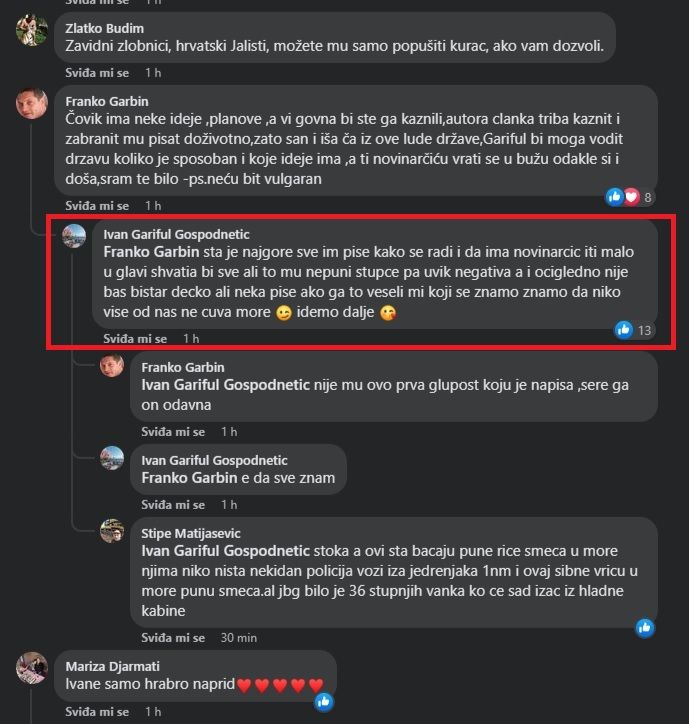Click the like reaction on Stipe Matijasevic's comment
The height and width of the screenshot is (724, 689).
pos(645,627)
